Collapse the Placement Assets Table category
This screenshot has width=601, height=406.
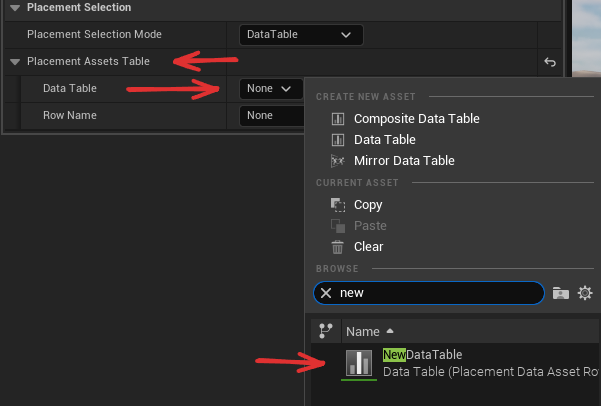coord(14,62)
